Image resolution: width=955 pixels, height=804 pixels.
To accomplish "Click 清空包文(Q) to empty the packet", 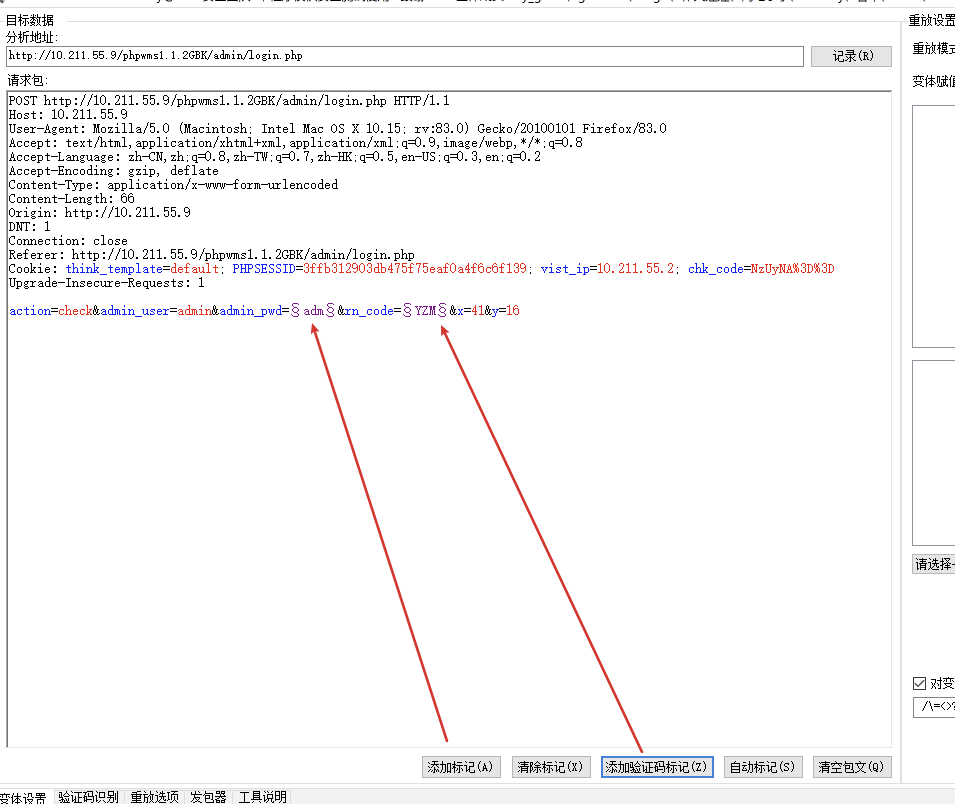I will coord(851,767).
